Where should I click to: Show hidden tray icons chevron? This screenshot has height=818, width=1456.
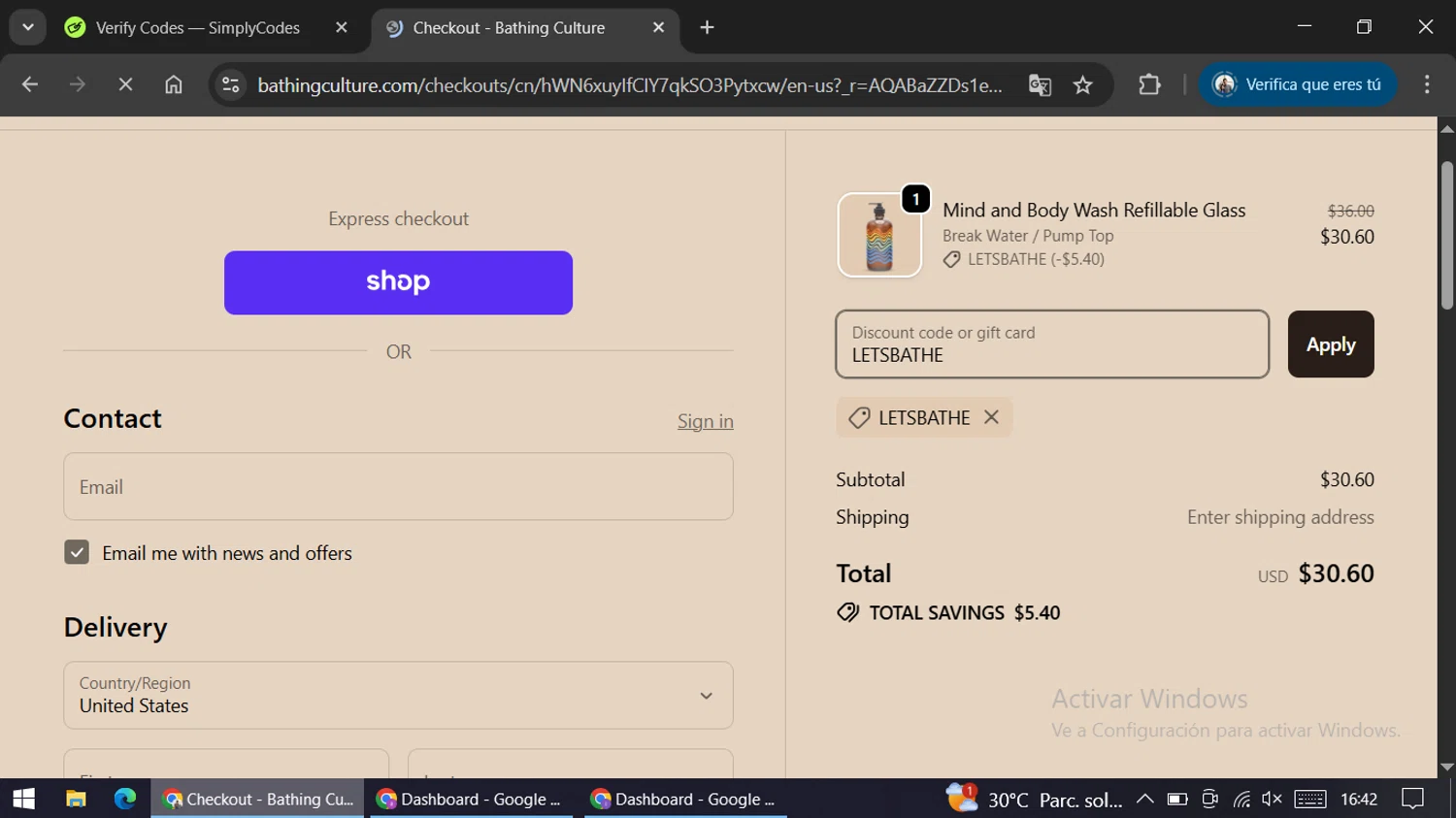pos(1144,799)
